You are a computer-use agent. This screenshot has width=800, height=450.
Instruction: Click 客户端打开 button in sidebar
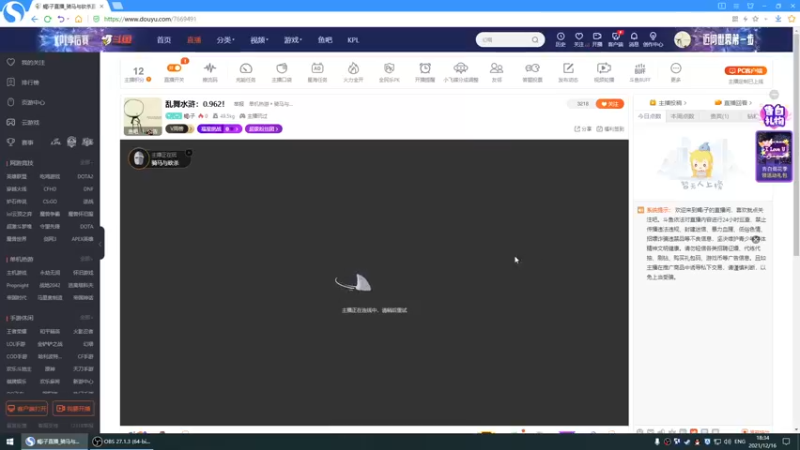coord(27,409)
